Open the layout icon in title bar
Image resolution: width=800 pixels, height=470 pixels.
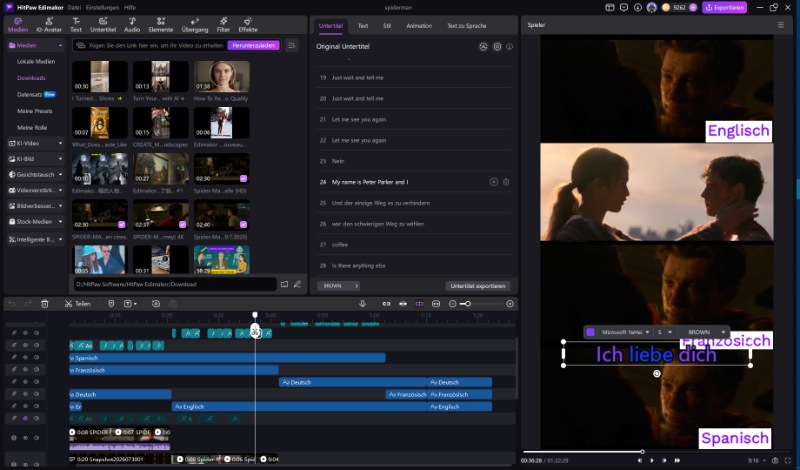point(610,7)
